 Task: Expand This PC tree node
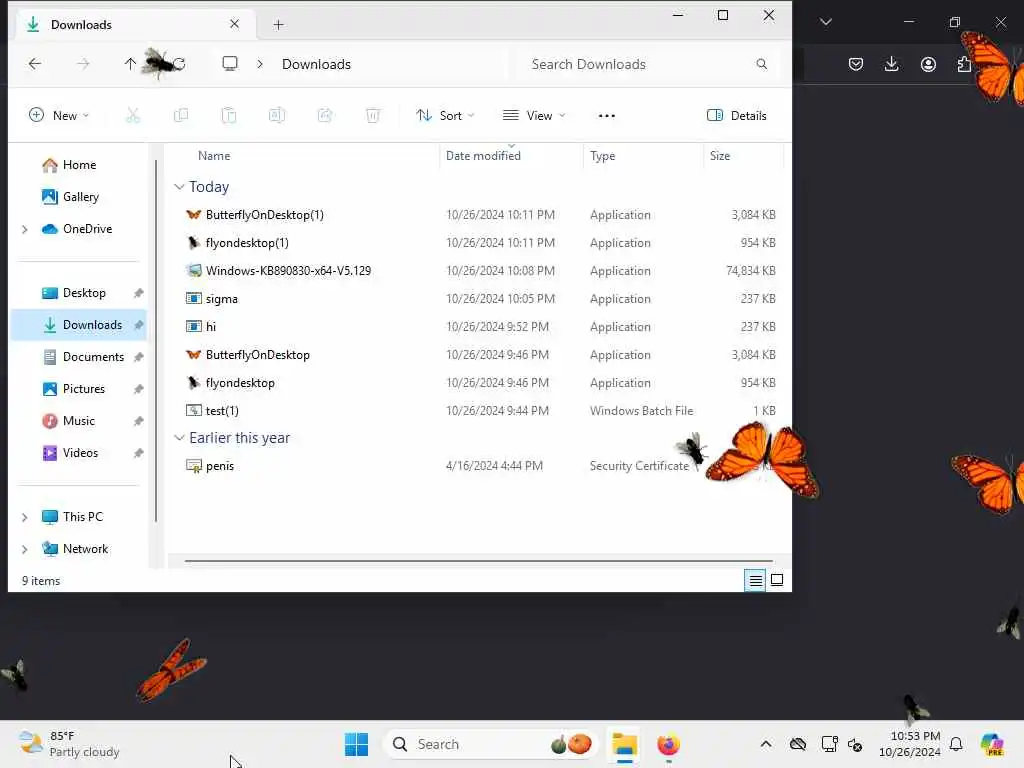(25, 517)
